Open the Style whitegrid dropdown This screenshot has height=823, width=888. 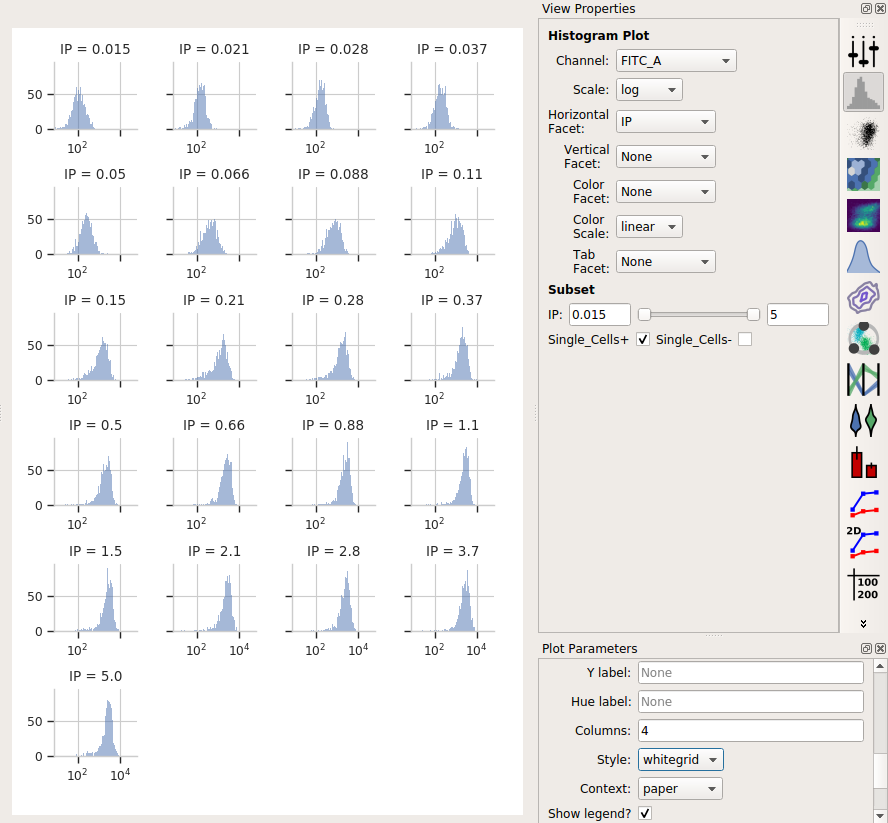pyautogui.click(x=680, y=760)
